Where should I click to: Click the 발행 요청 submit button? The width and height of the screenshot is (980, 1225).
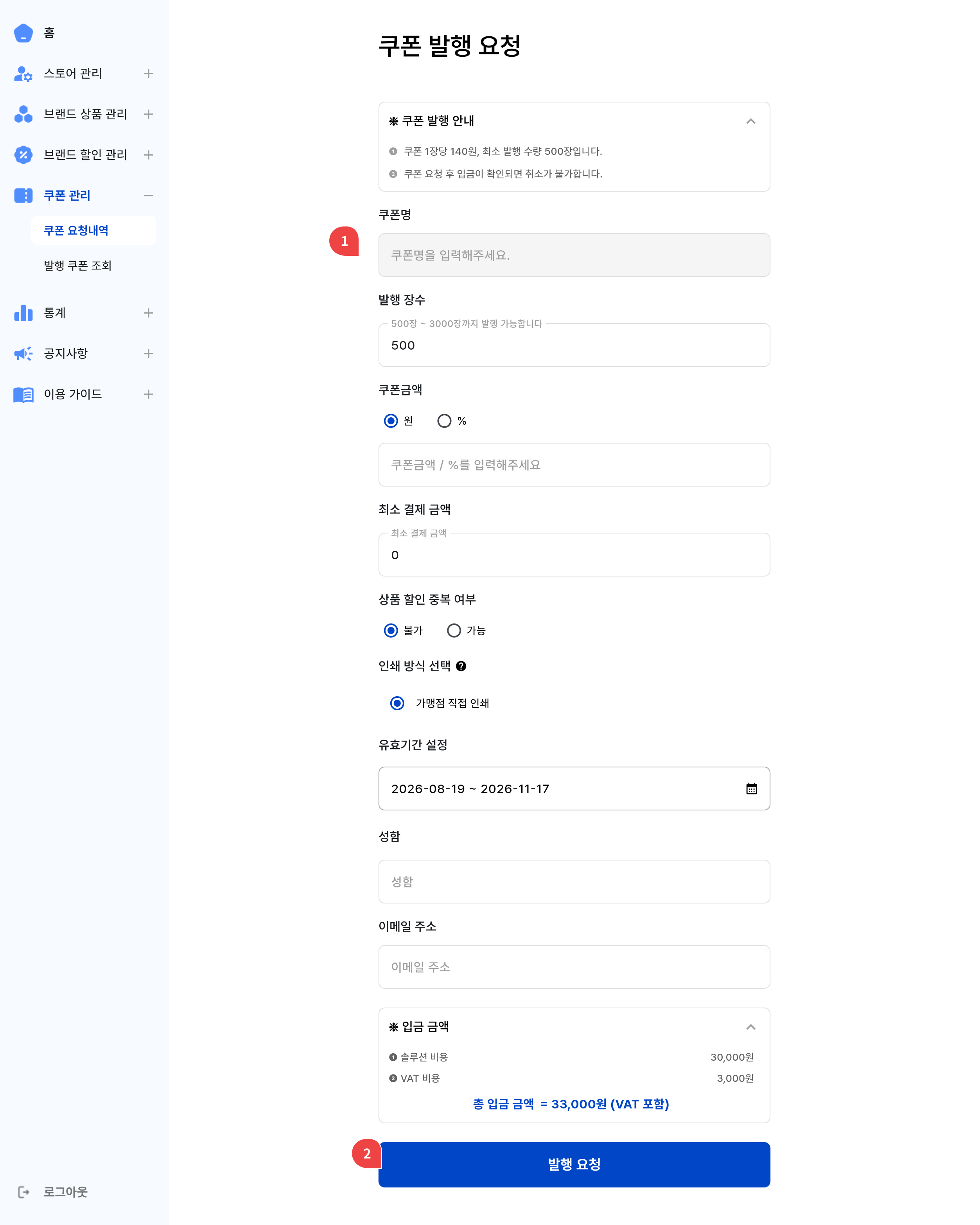pos(574,1165)
